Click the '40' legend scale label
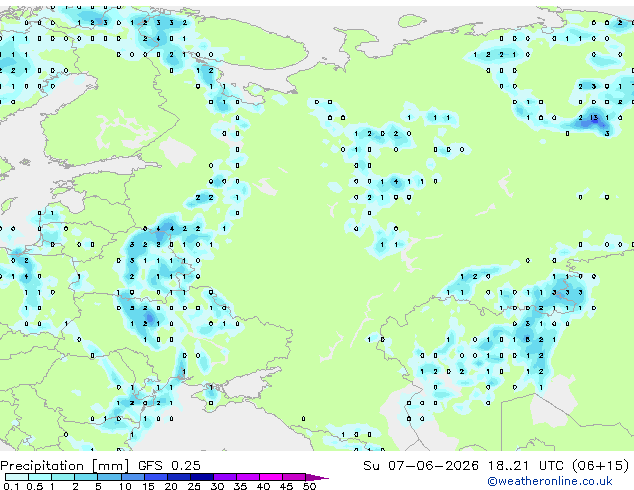Screen dimensions: 634x490 coord(263,486)
